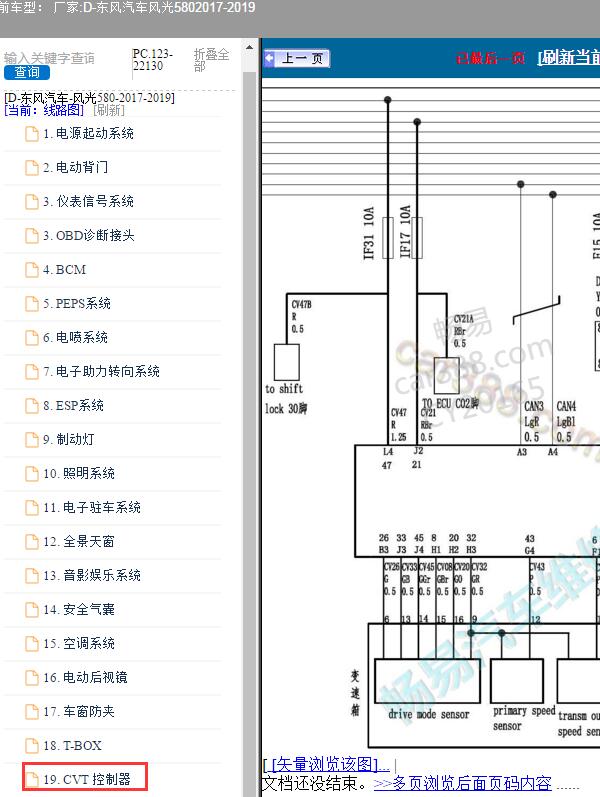Open 9. 制动灯 entry
This screenshot has height=797, width=600.
pos(69,439)
